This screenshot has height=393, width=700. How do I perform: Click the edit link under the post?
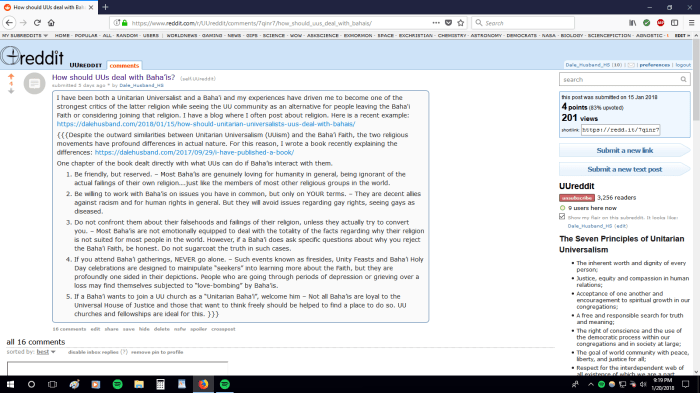point(95,329)
